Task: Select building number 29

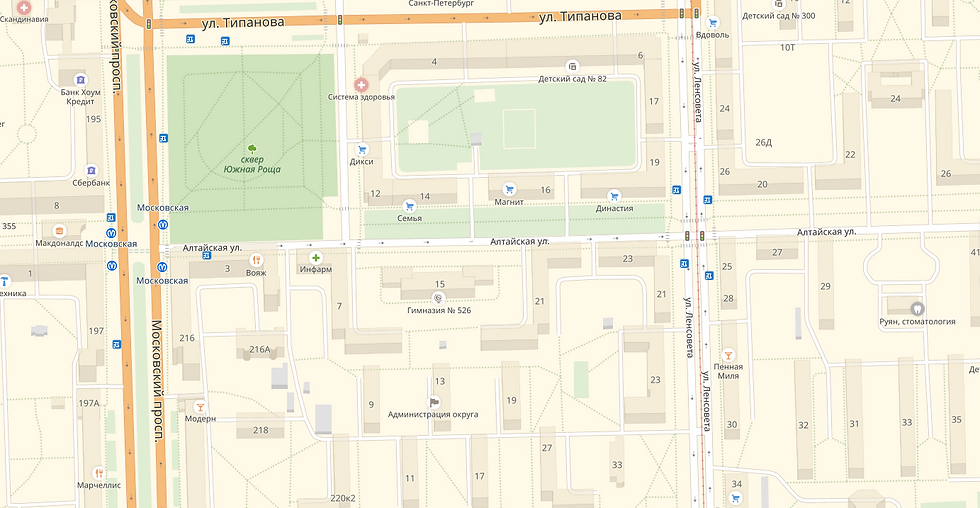Action: tap(826, 286)
